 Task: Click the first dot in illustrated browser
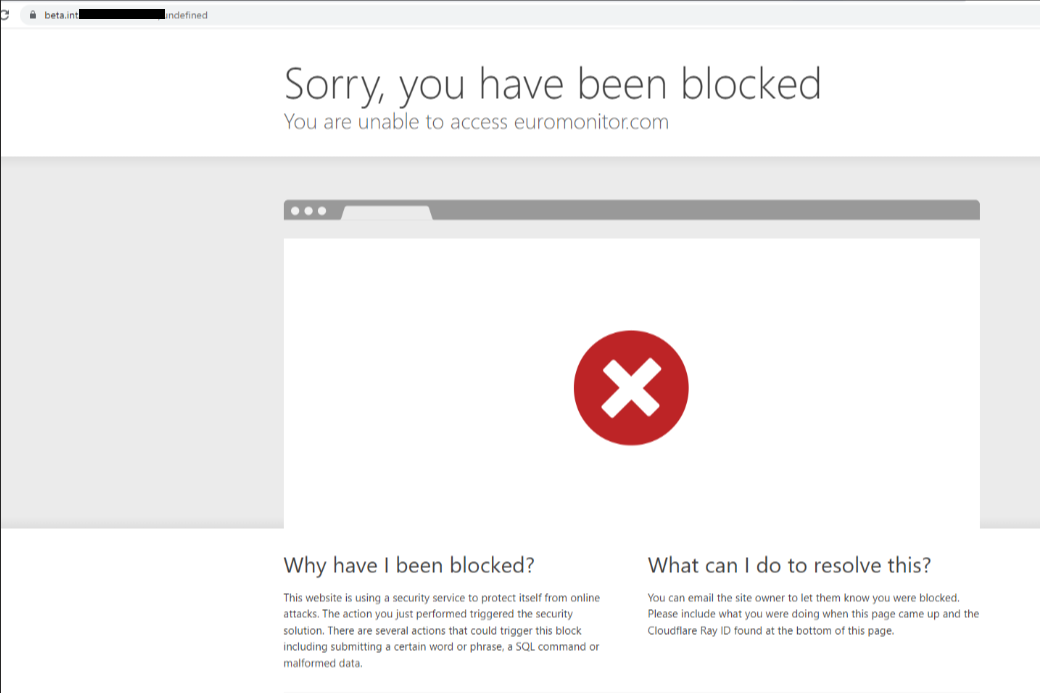[295, 211]
